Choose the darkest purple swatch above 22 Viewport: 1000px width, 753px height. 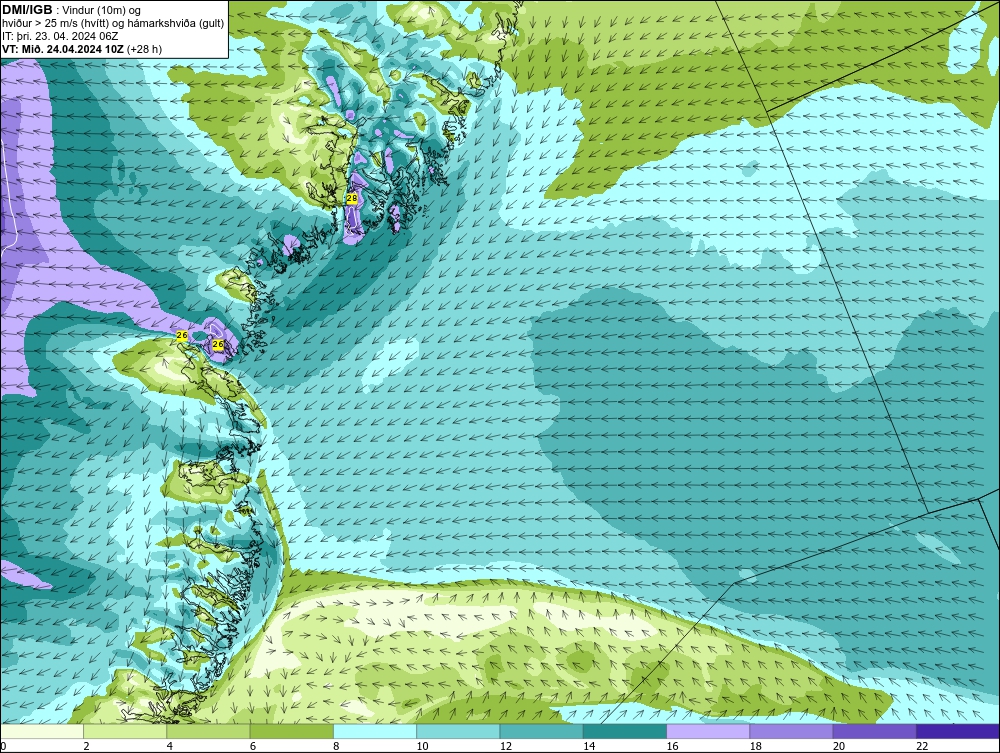click(x=958, y=731)
